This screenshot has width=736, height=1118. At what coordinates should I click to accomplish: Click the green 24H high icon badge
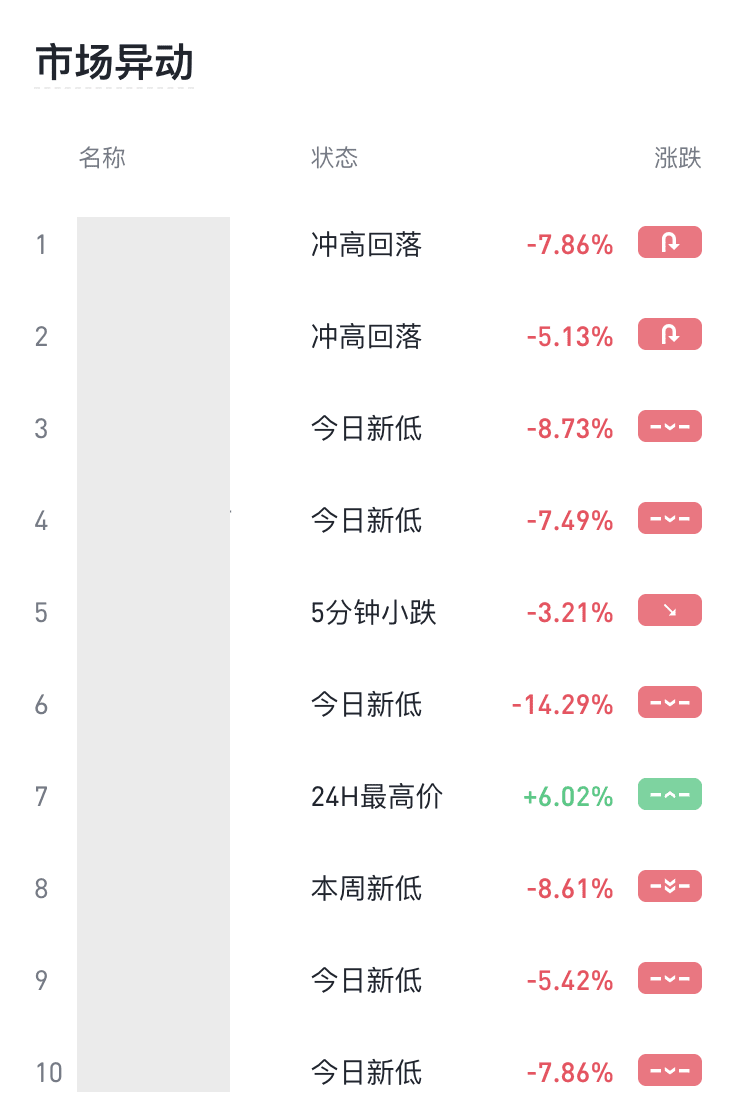point(669,795)
